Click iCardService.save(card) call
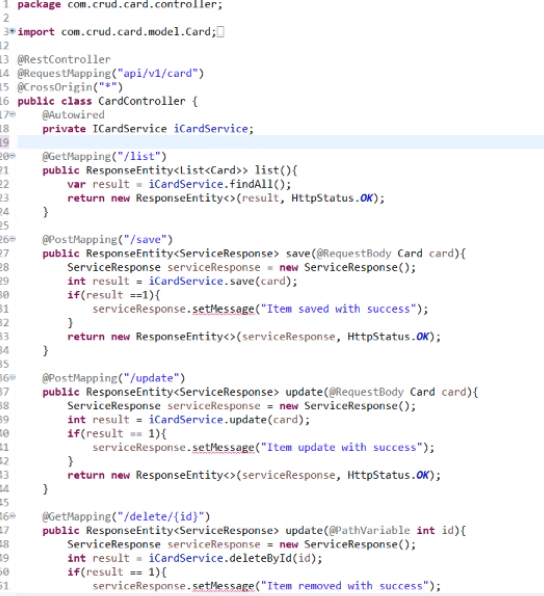The image size is (544, 596). 220,281
